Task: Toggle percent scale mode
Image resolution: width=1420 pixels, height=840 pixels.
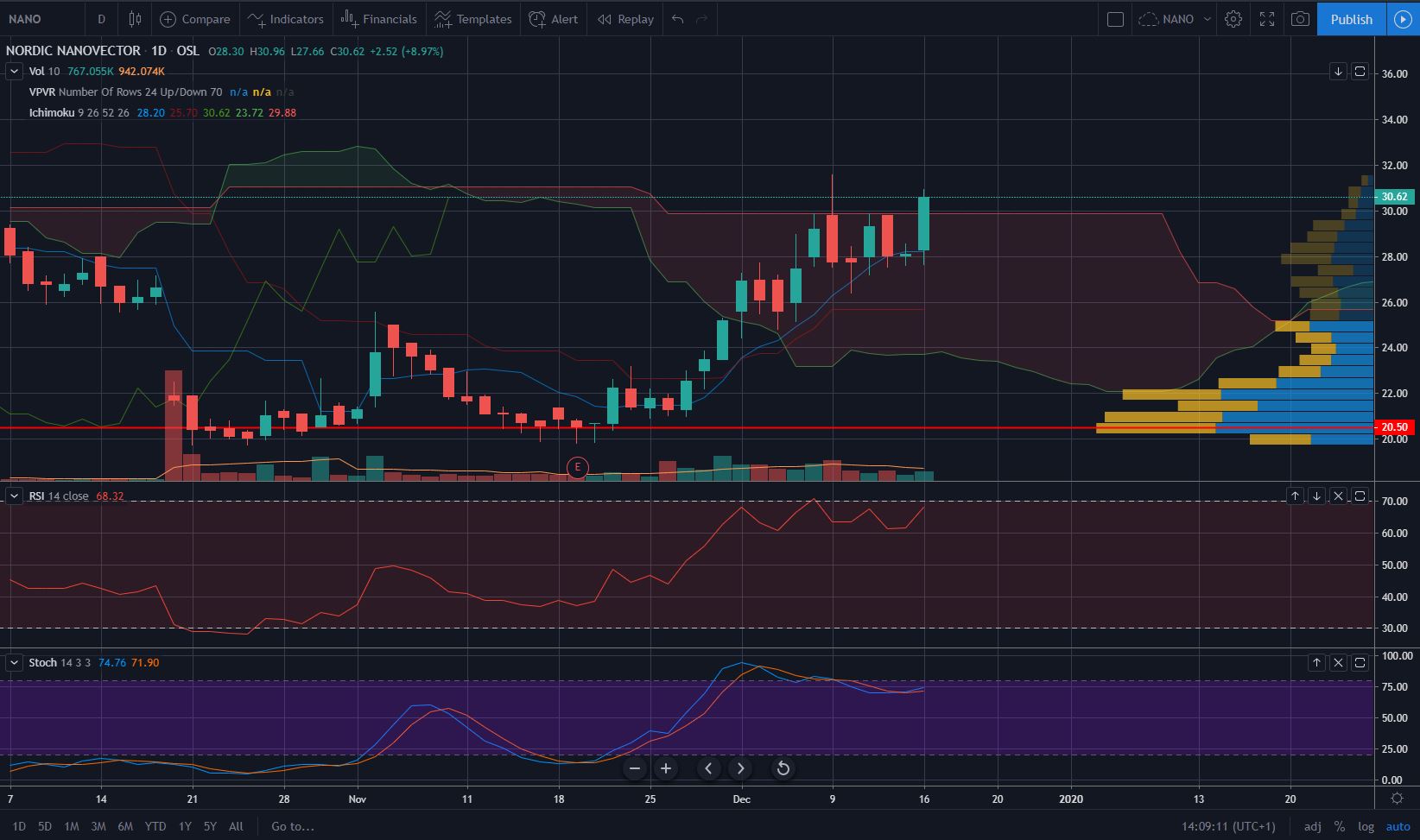Action: click(x=1340, y=826)
